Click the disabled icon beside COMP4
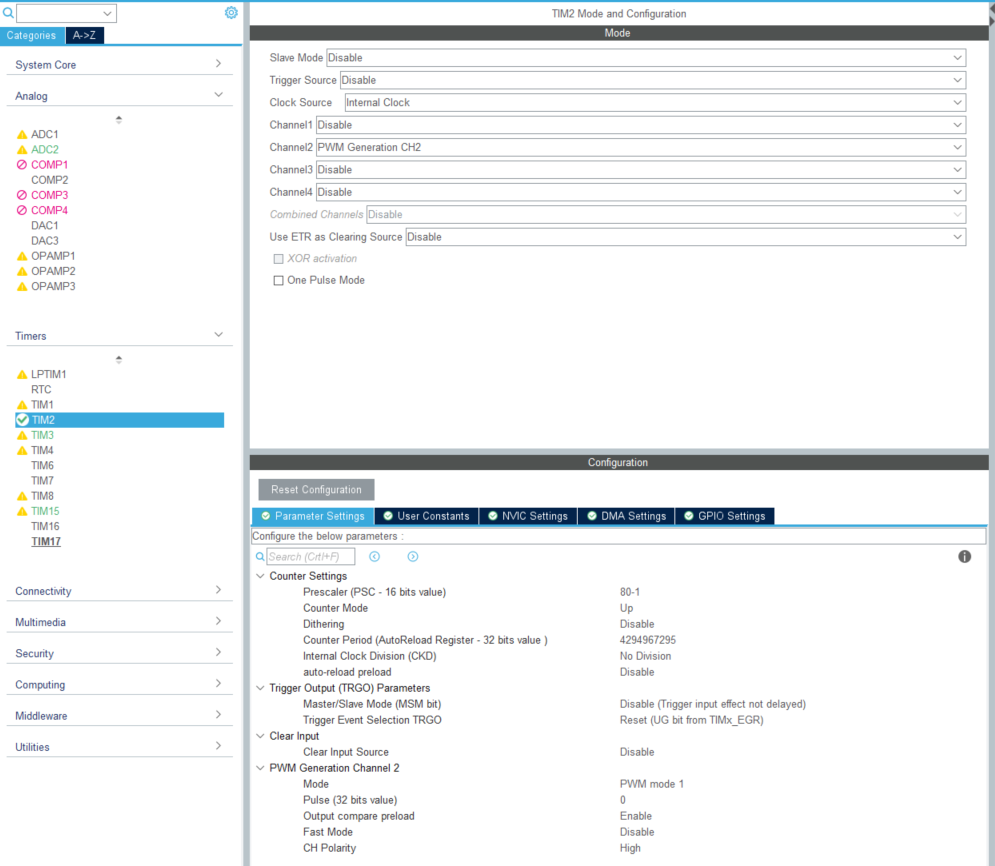This screenshot has height=866, width=995. tap(22, 211)
